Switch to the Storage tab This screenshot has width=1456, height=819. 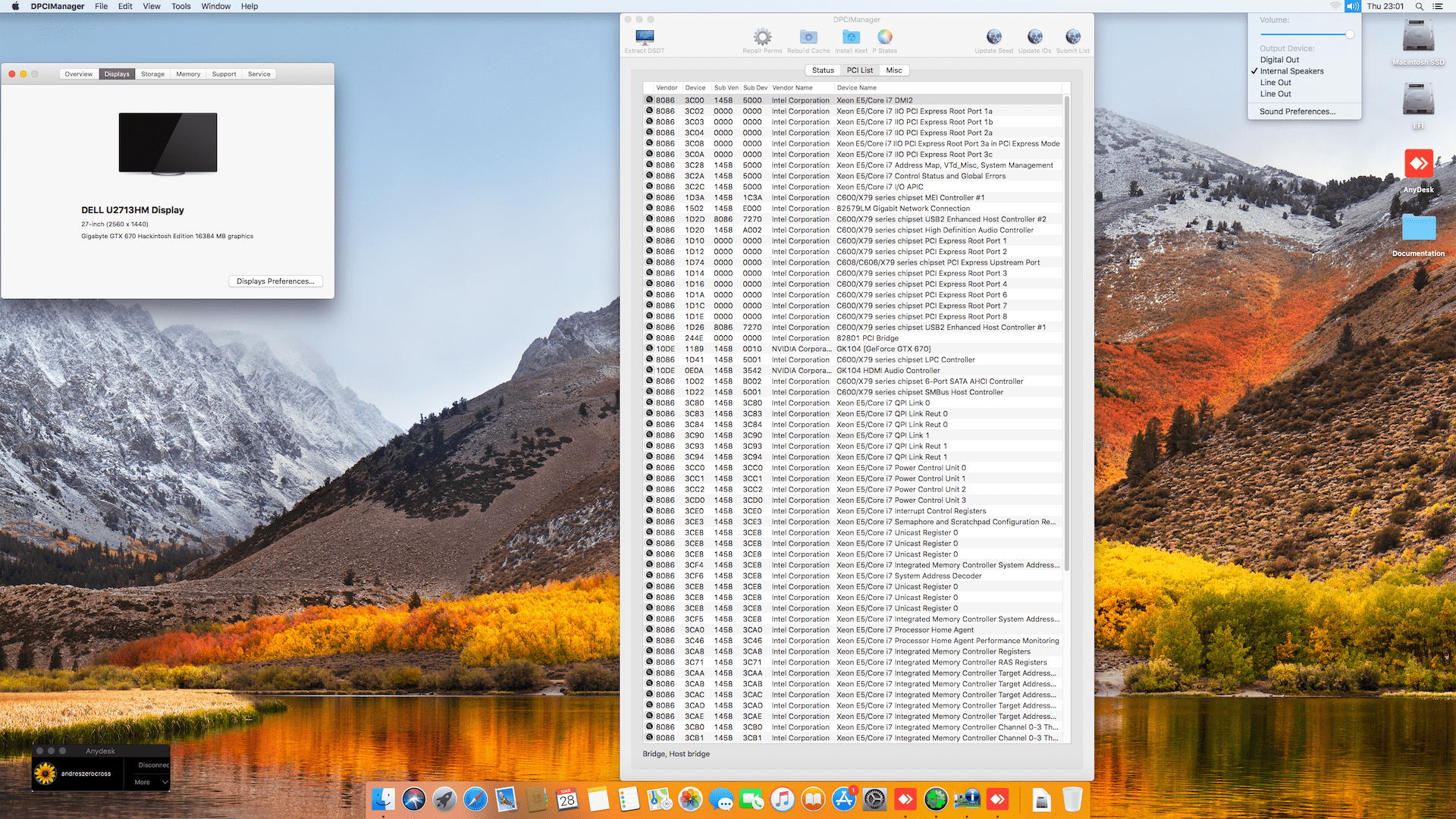[152, 74]
